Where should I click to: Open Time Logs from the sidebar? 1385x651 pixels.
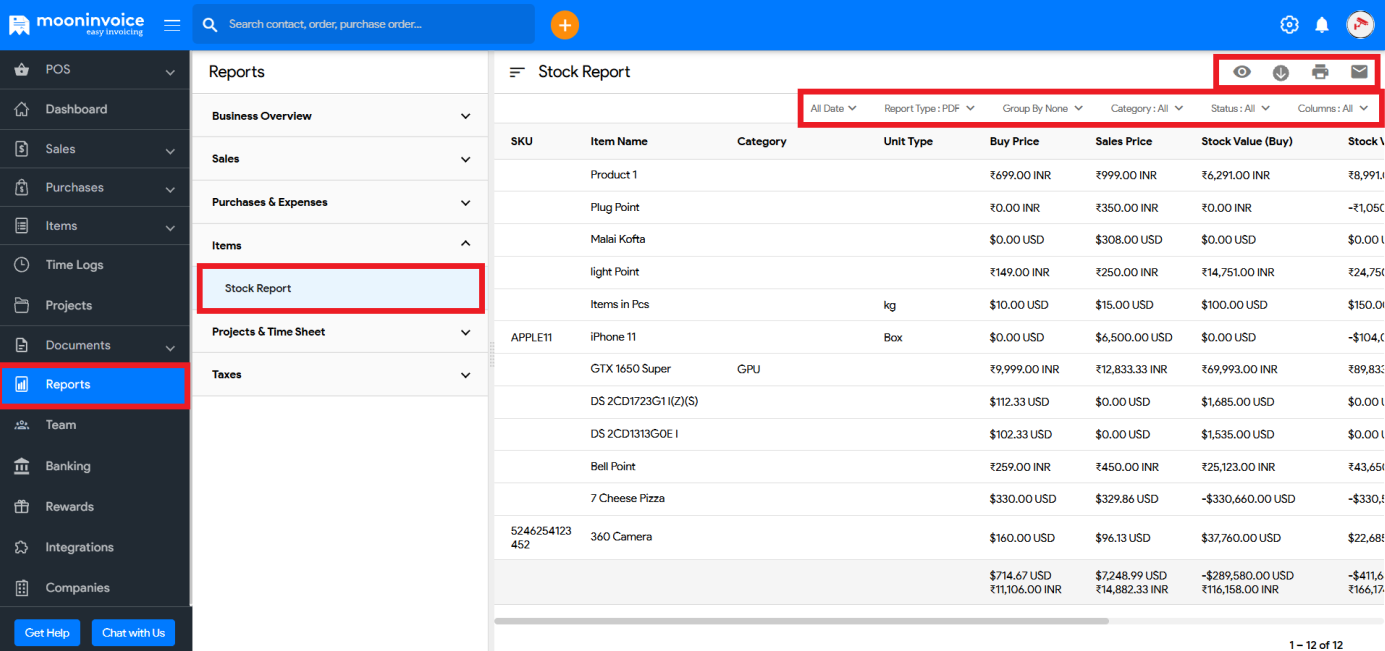click(94, 265)
